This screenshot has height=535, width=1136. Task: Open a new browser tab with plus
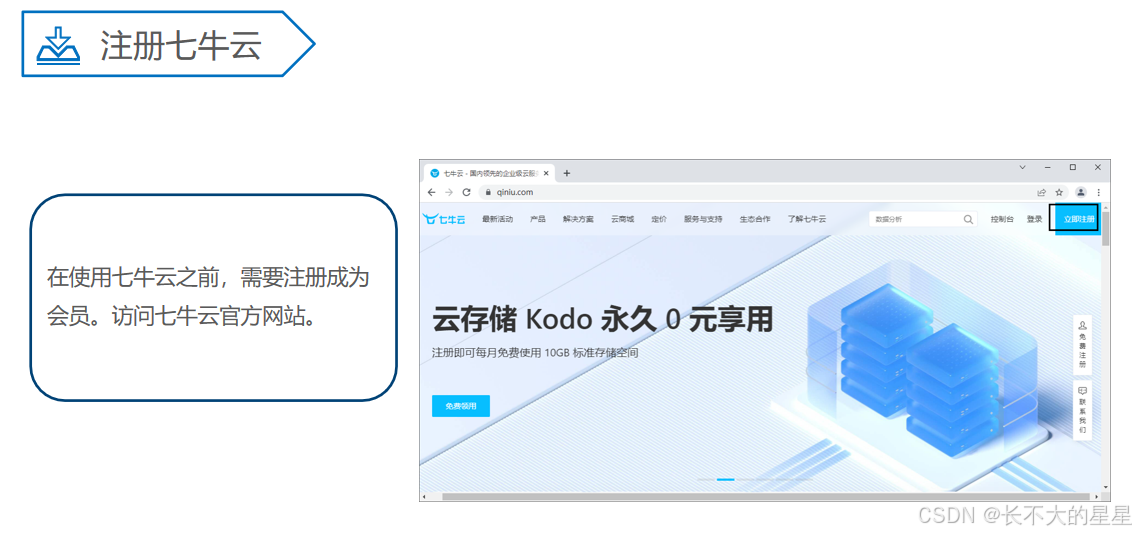[567, 173]
